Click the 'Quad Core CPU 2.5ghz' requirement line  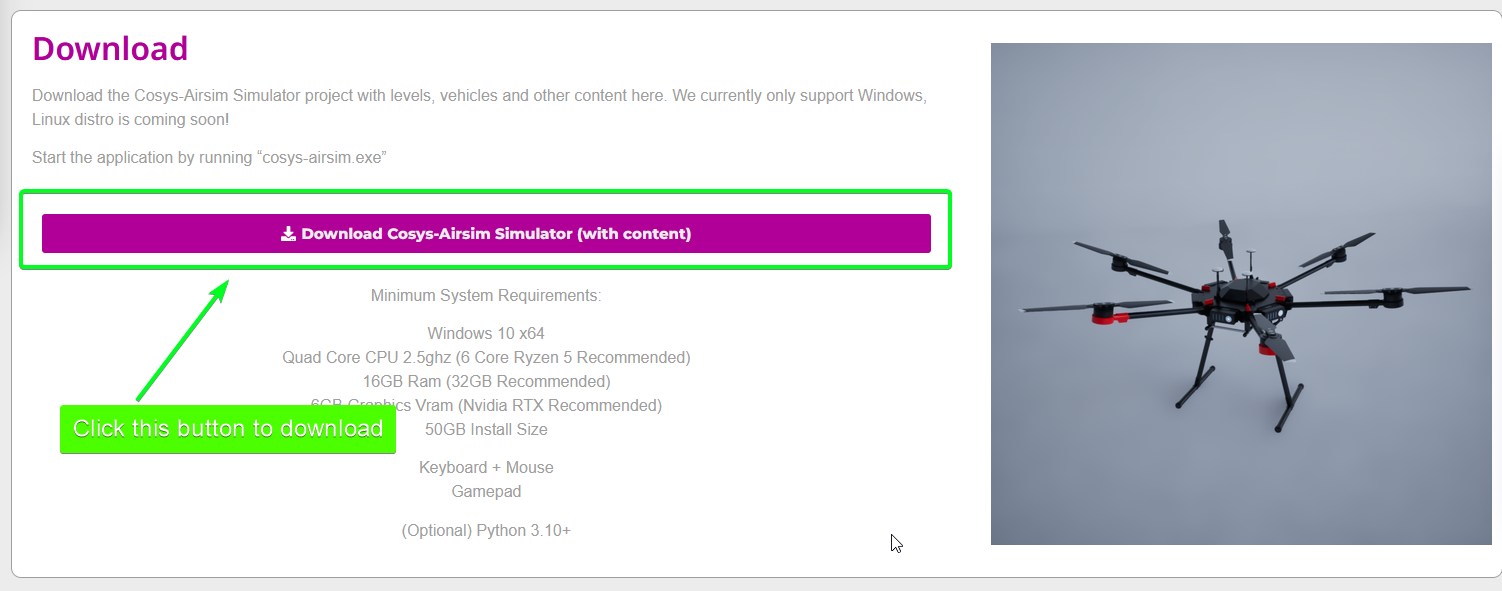click(486, 357)
